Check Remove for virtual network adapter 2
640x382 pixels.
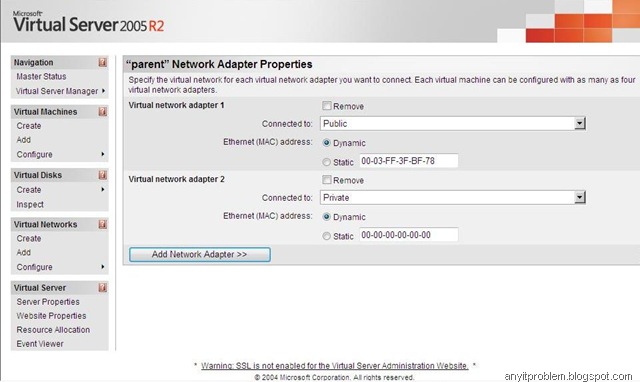(327, 180)
